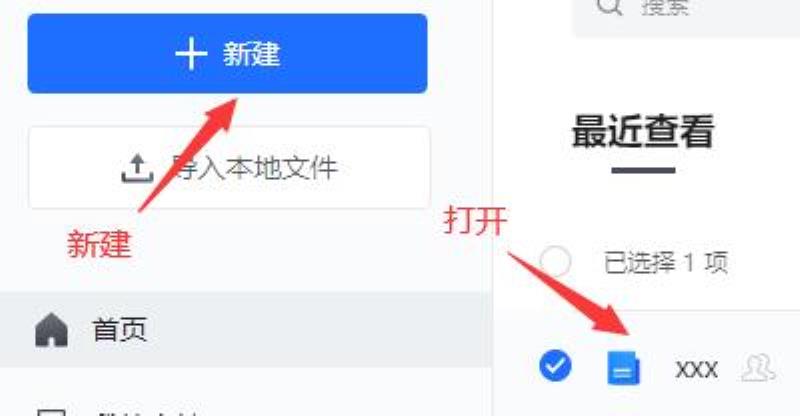Click the blue 新建 button

click(x=228, y=54)
